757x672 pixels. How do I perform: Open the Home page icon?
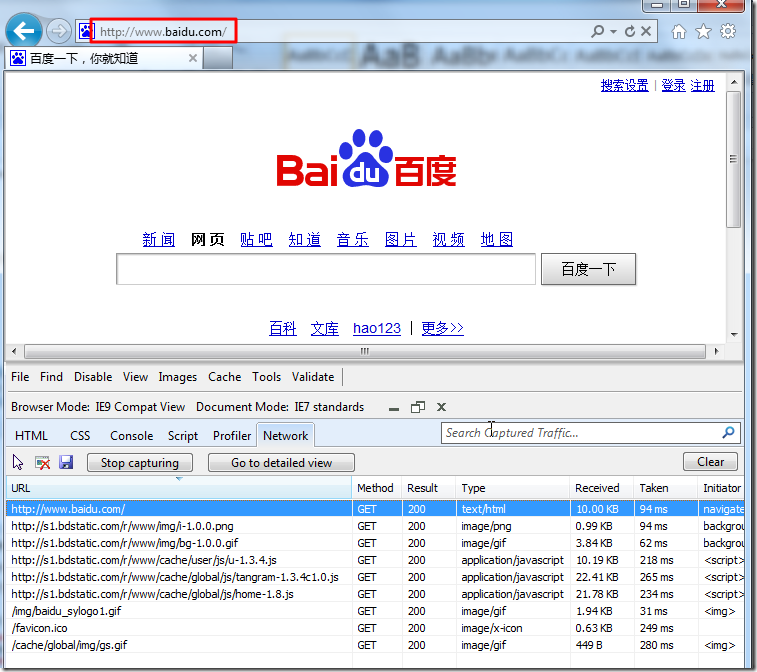[679, 31]
